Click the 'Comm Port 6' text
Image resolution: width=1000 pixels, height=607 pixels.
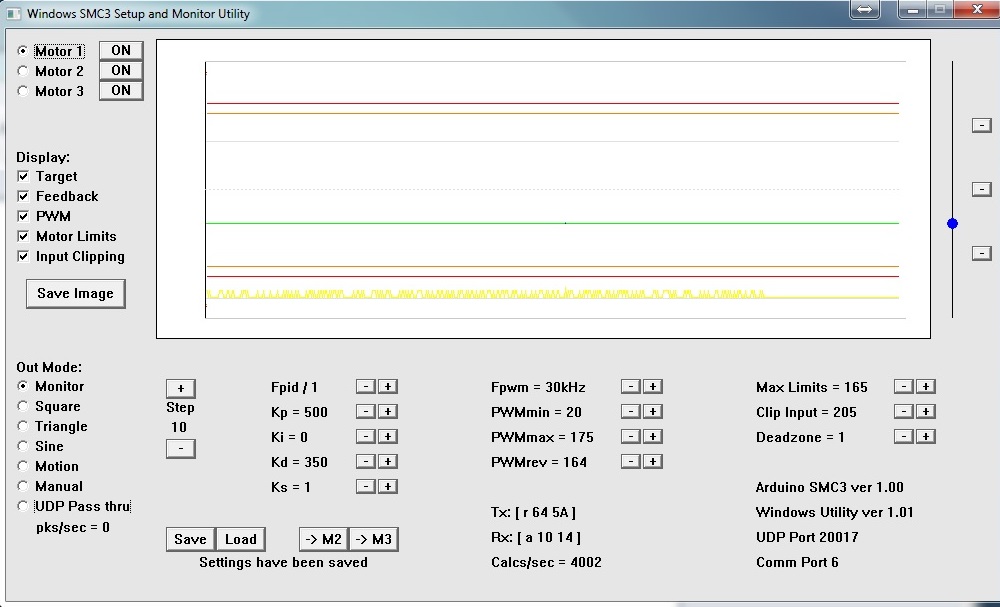pyautogui.click(x=797, y=562)
